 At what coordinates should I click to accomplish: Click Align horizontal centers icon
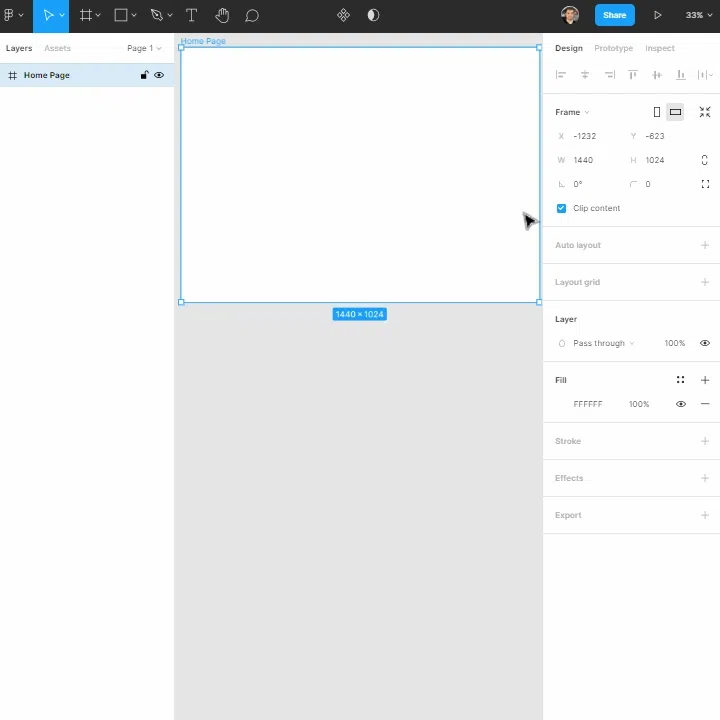[x=585, y=74]
